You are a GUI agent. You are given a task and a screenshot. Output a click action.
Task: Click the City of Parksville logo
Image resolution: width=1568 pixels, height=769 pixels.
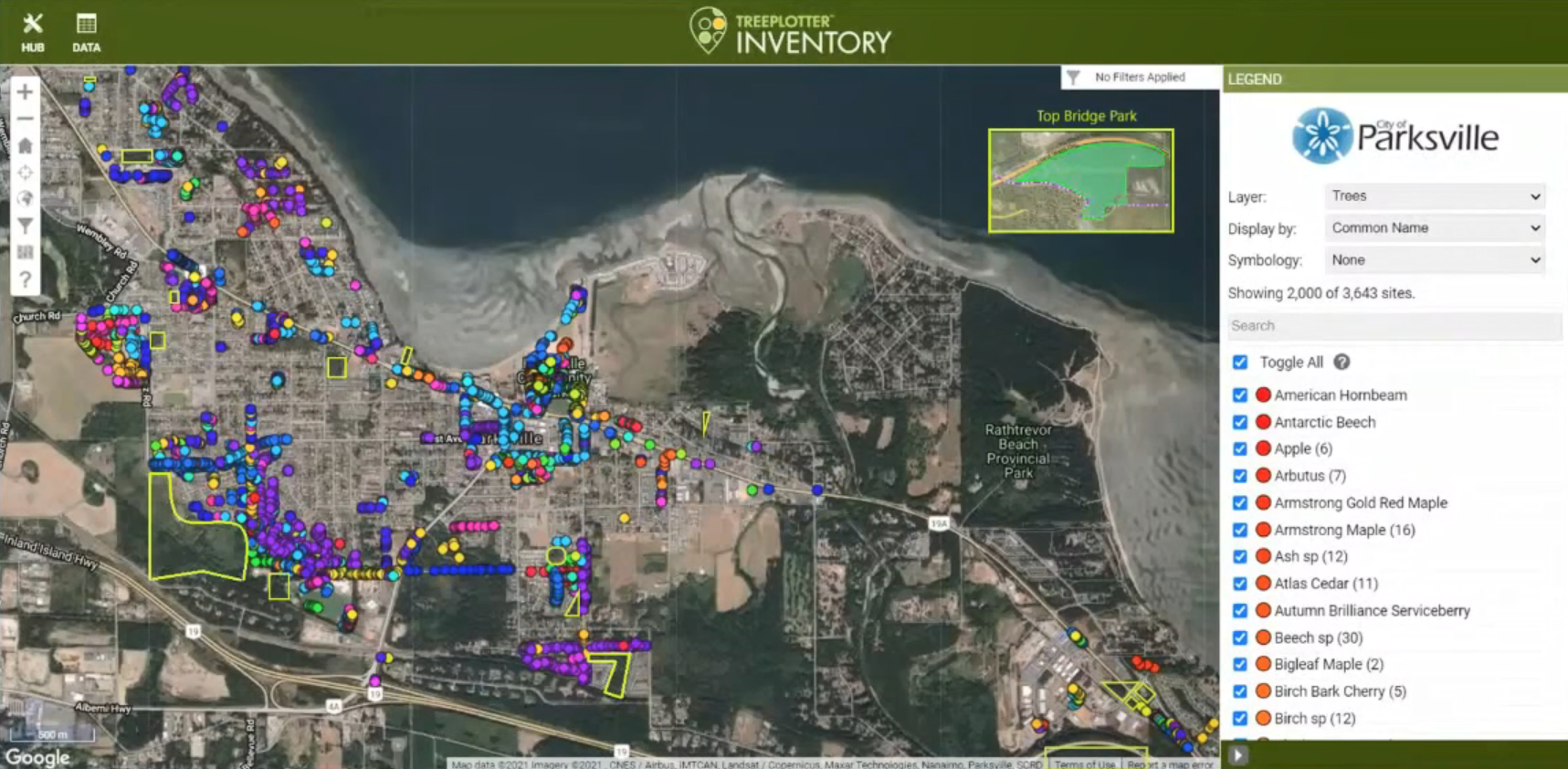click(1394, 136)
